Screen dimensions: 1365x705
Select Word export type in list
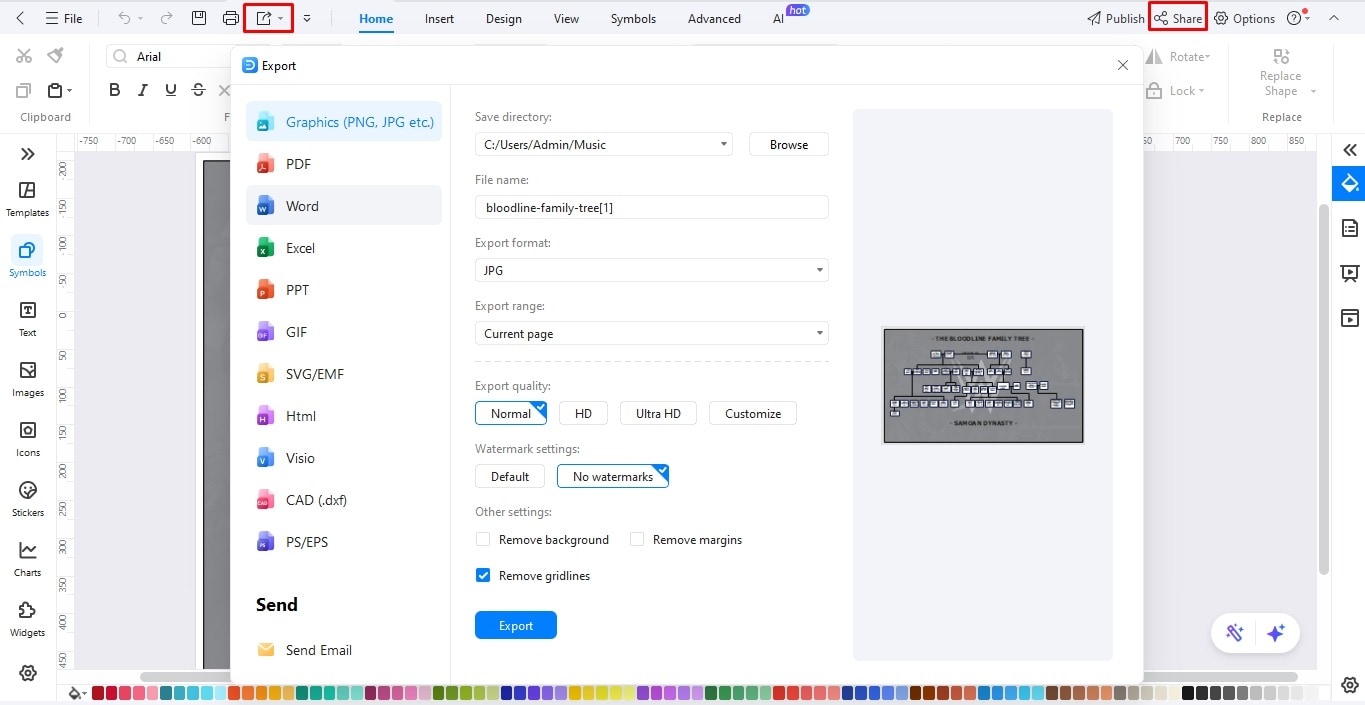tap(344, 206)
